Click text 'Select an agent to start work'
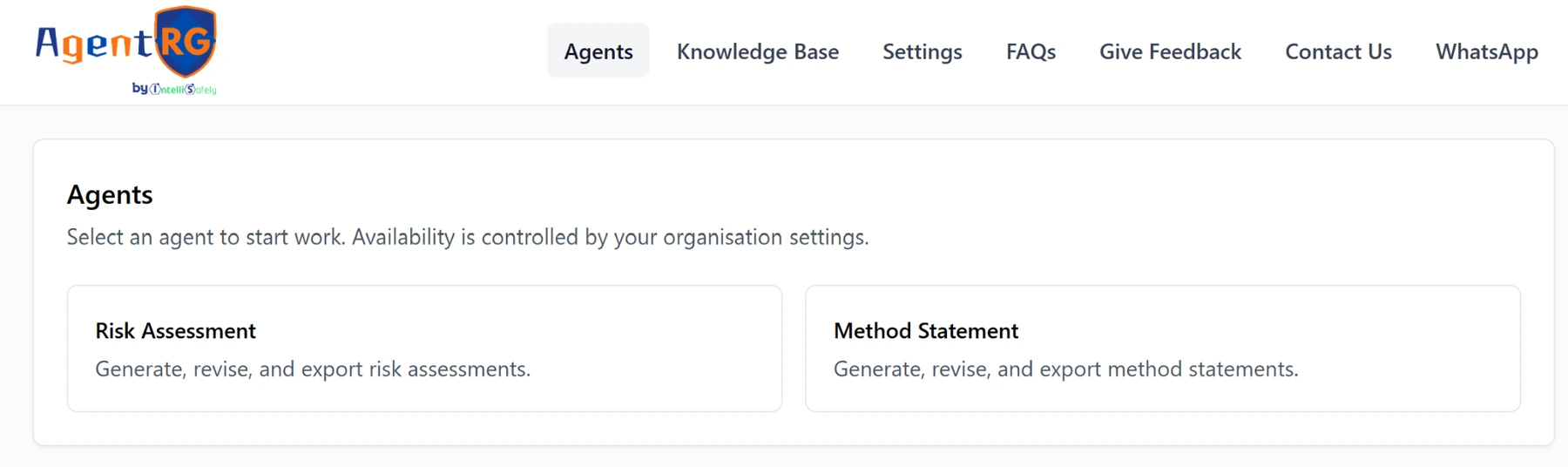Image resolution: width=1568 pixels, height=467 pixels. (206, 237)
